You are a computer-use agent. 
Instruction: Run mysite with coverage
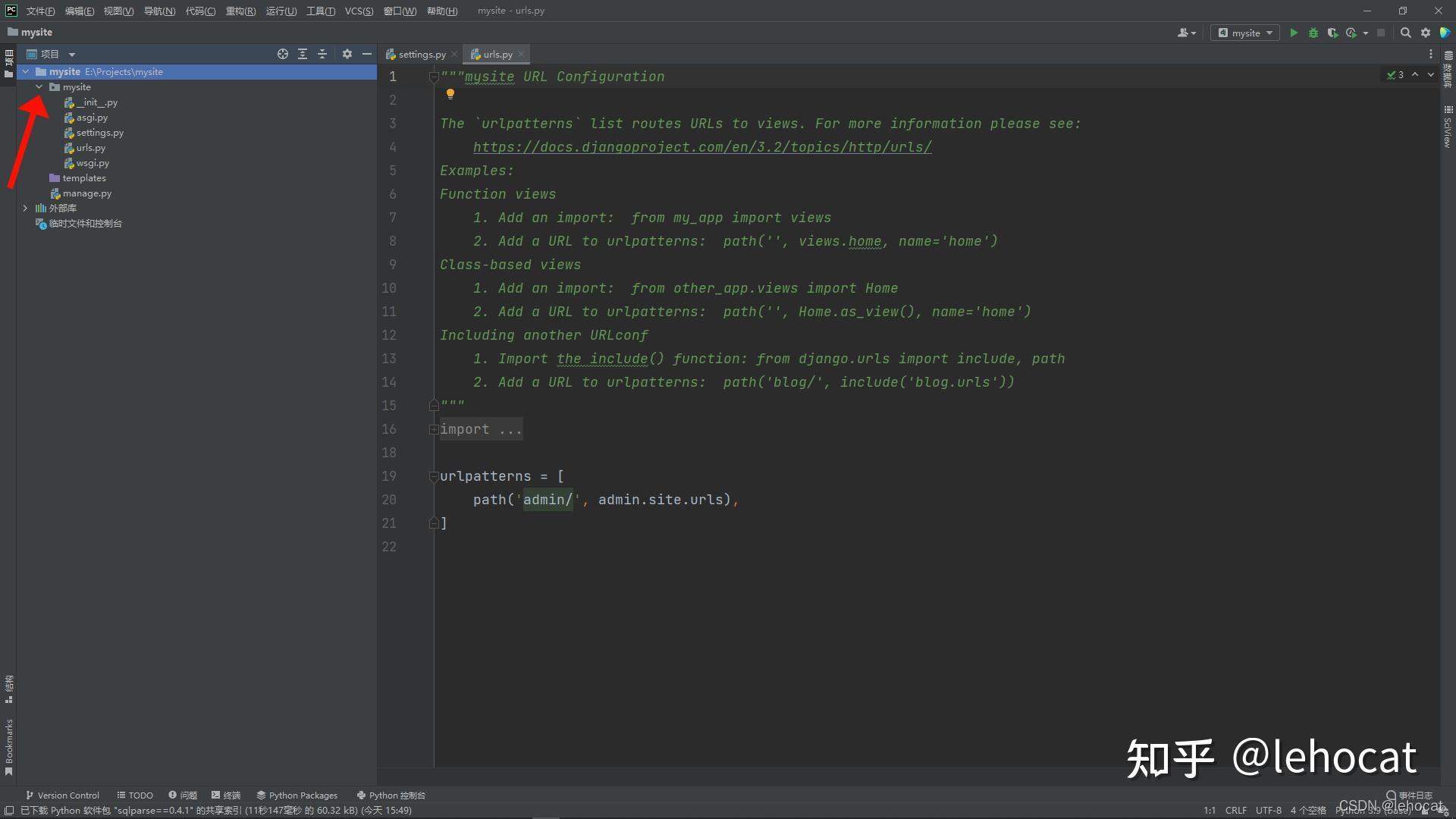click(x=1332, y=33)
